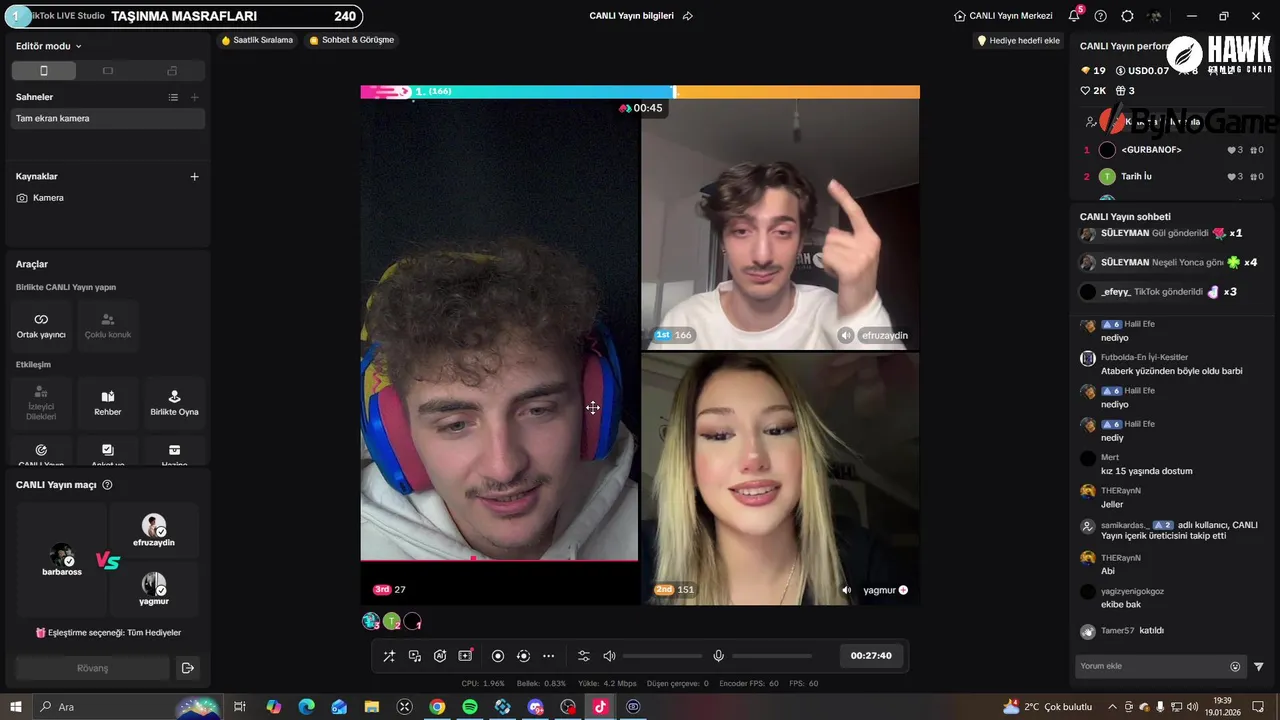Click the CANLI Yayın maçı help icon
Viewport: 1280px width, 720px height.
[x=107, y=485]
